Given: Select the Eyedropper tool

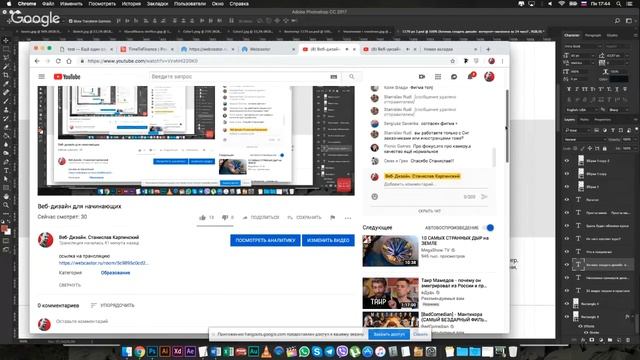Looking at the screenshot, I should (6, 84).
